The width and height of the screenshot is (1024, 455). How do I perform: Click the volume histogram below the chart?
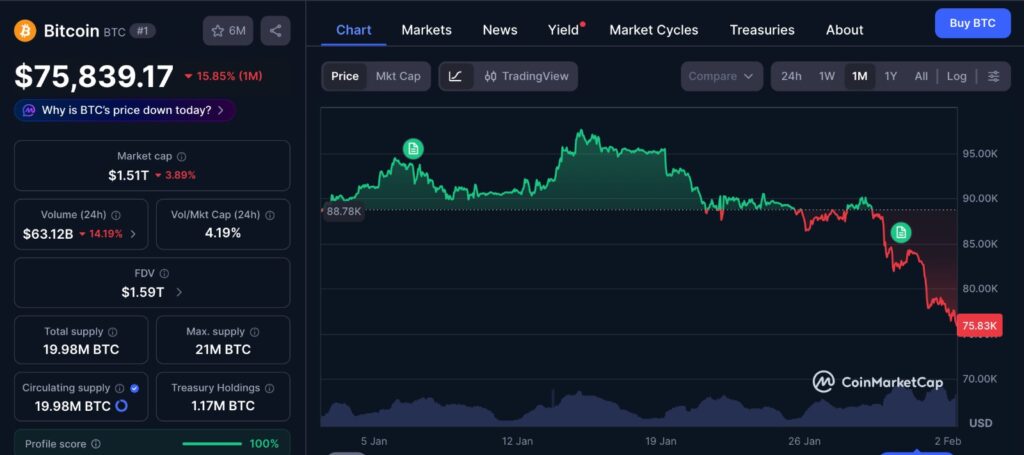click(639, 408)
